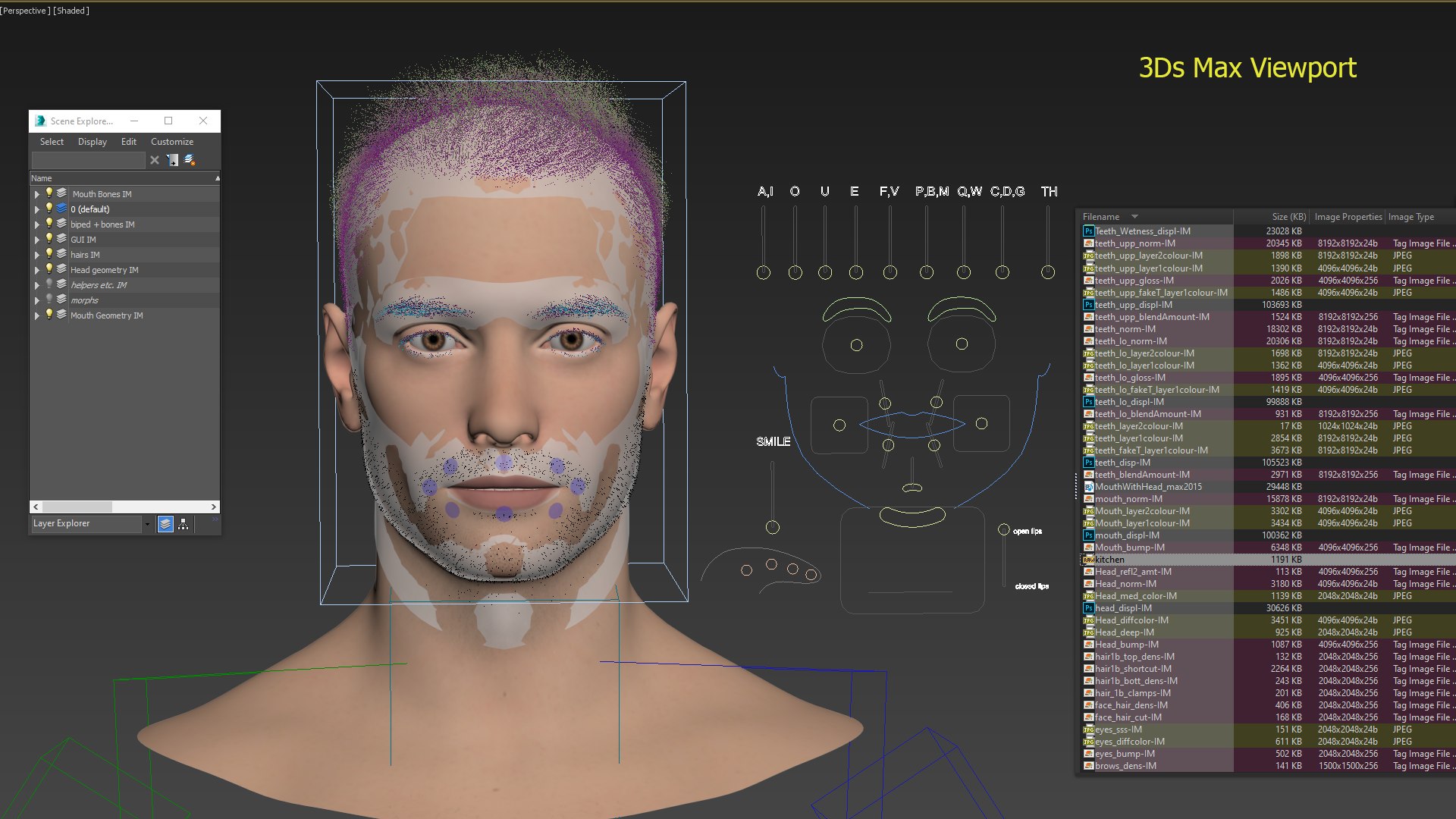The height and width of the screenshot is (819, 1456).
Task: Click the layer icon of morphs
Action: click(x=61, y=300)
